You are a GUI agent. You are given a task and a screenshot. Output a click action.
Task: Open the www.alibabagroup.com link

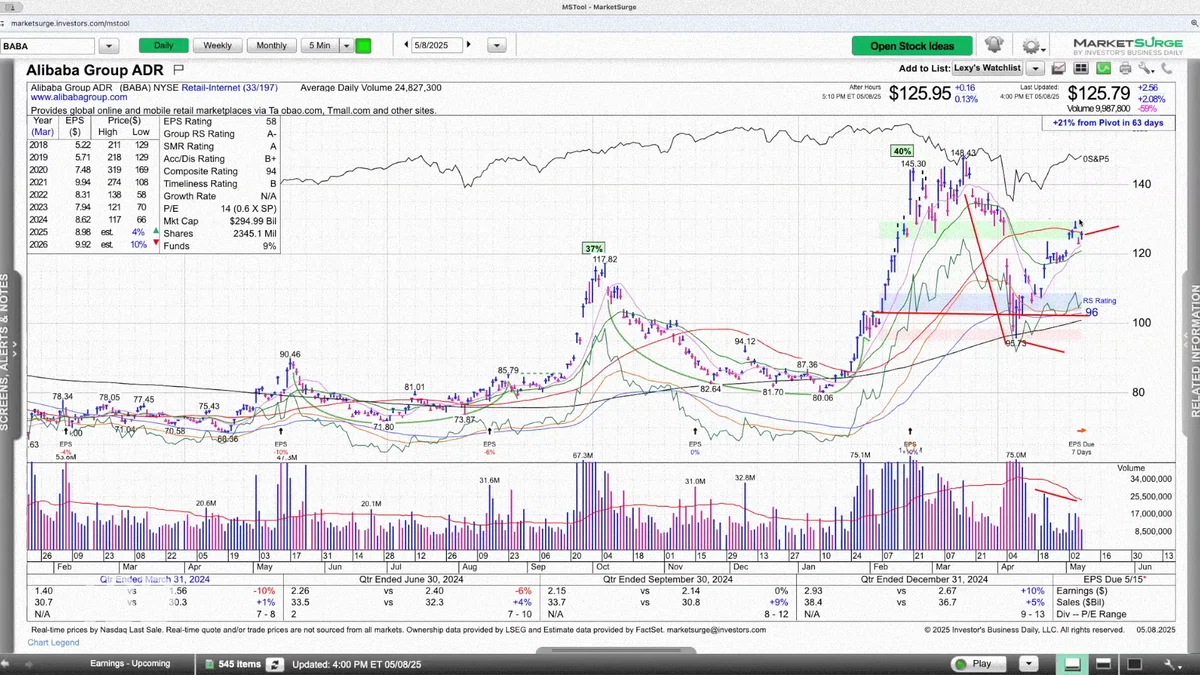77,98
